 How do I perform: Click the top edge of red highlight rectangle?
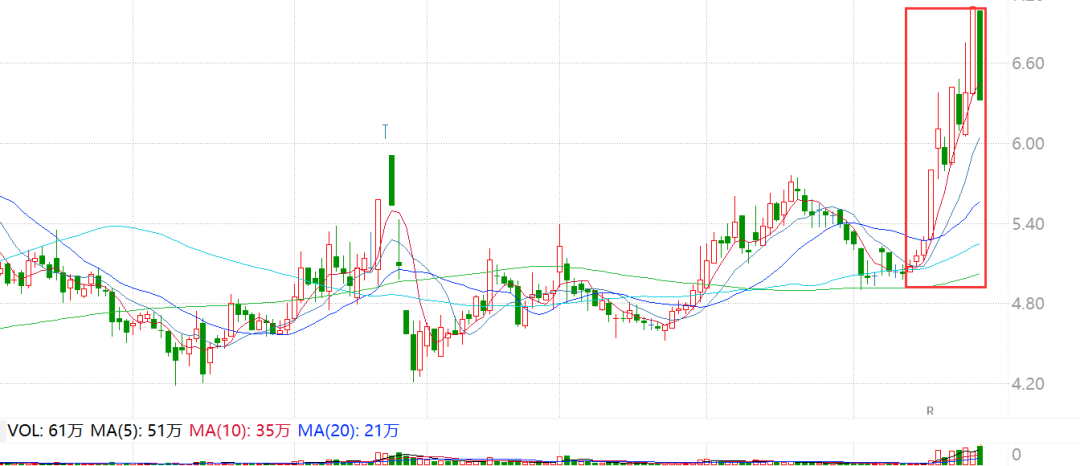pyautogui.click(x=945, y=9)
